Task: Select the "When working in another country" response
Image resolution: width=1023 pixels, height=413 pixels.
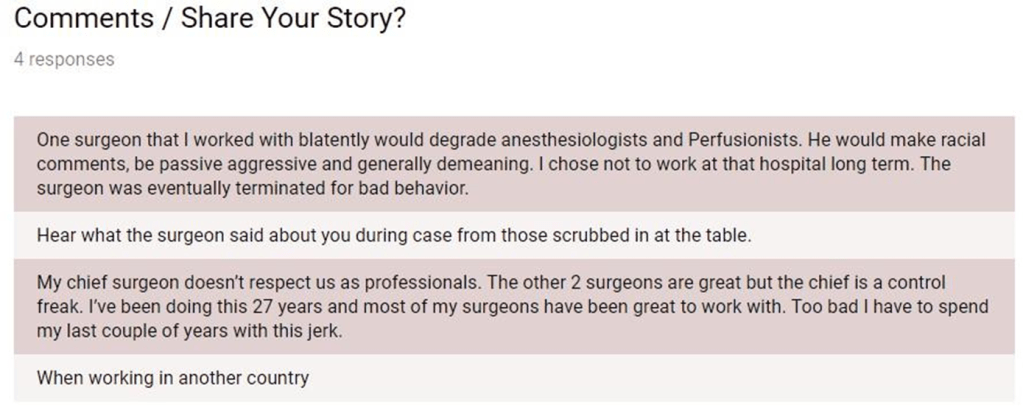Action: coord(172,378)
